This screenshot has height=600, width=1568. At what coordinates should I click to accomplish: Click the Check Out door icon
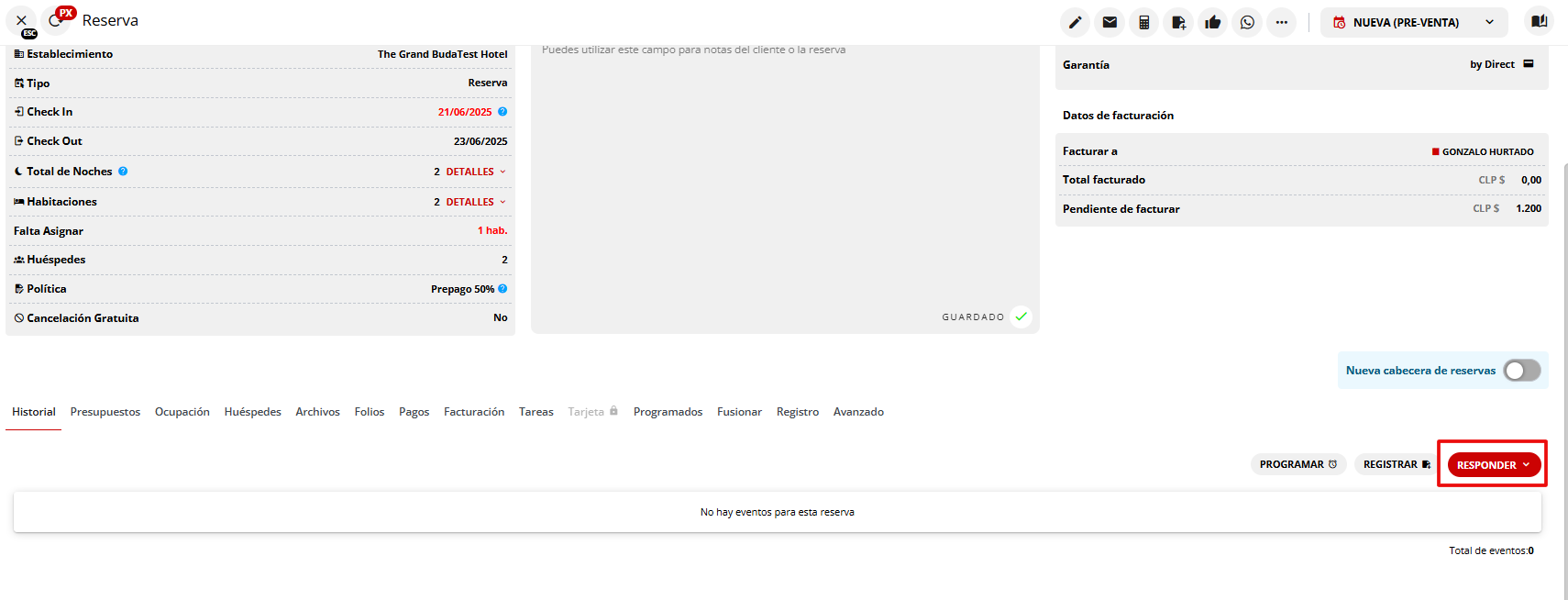click(19, 141)
